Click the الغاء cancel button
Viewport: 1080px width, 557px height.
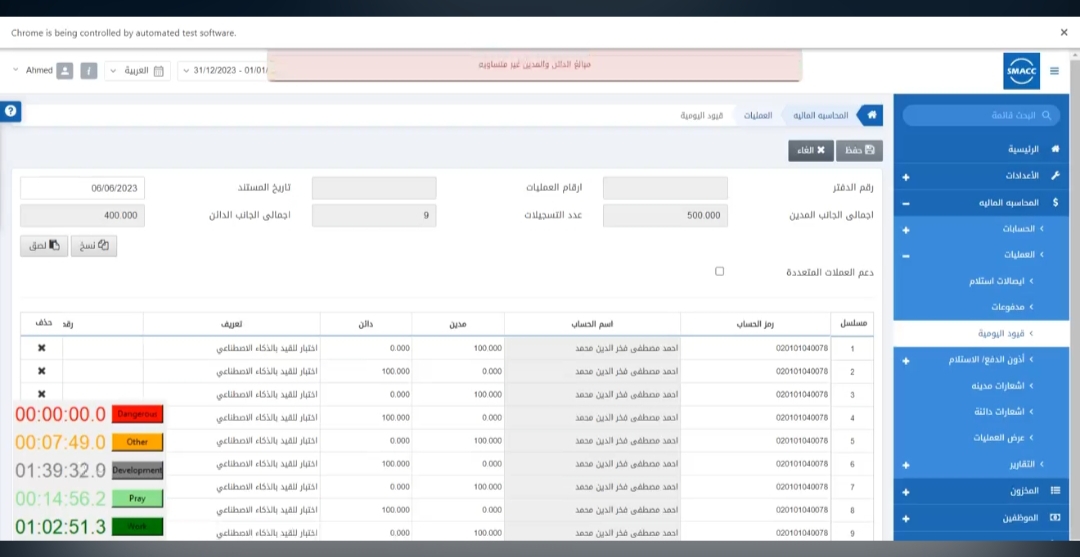pos(810,150)
